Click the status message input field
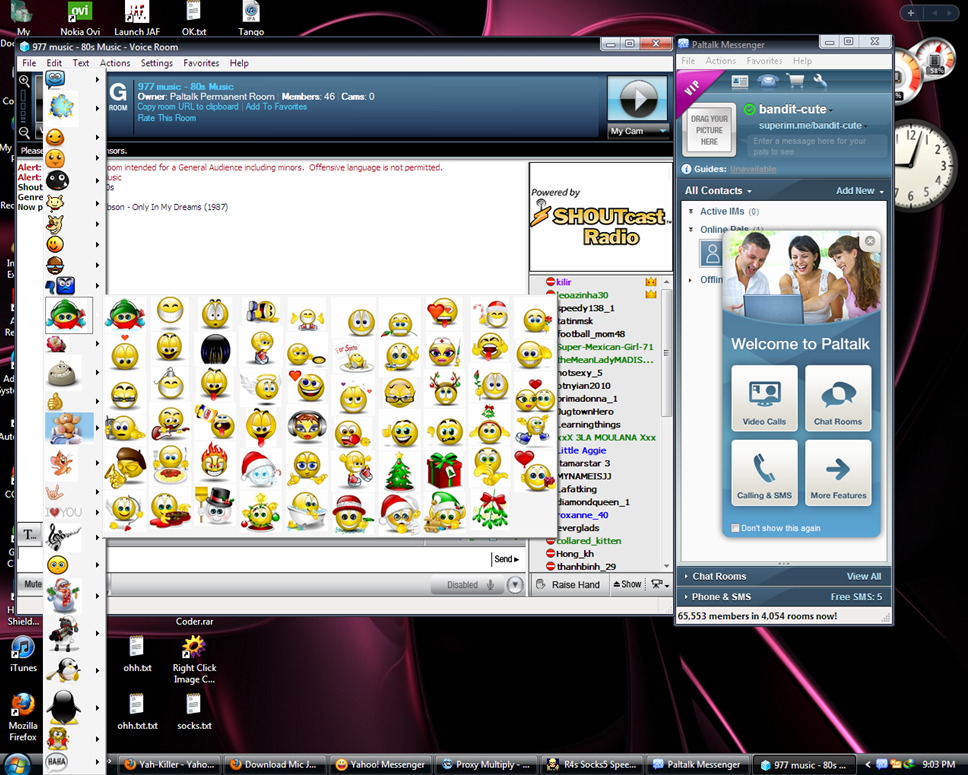Viewport: 968px width, 775px height. click(x=819, y=146)
